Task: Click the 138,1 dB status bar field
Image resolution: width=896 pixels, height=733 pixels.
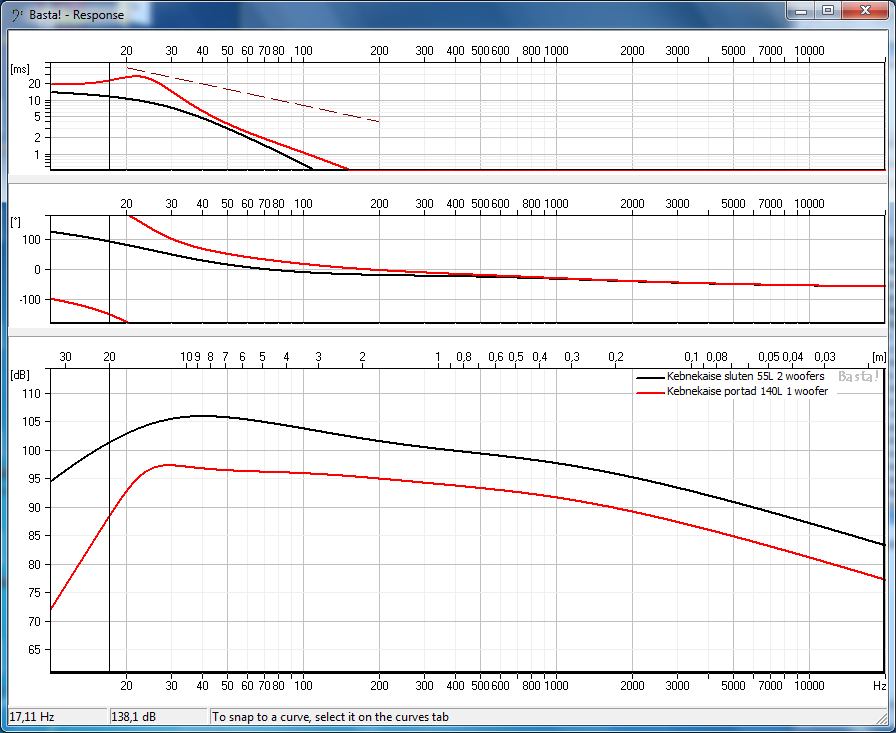Action: pos(158,716)
